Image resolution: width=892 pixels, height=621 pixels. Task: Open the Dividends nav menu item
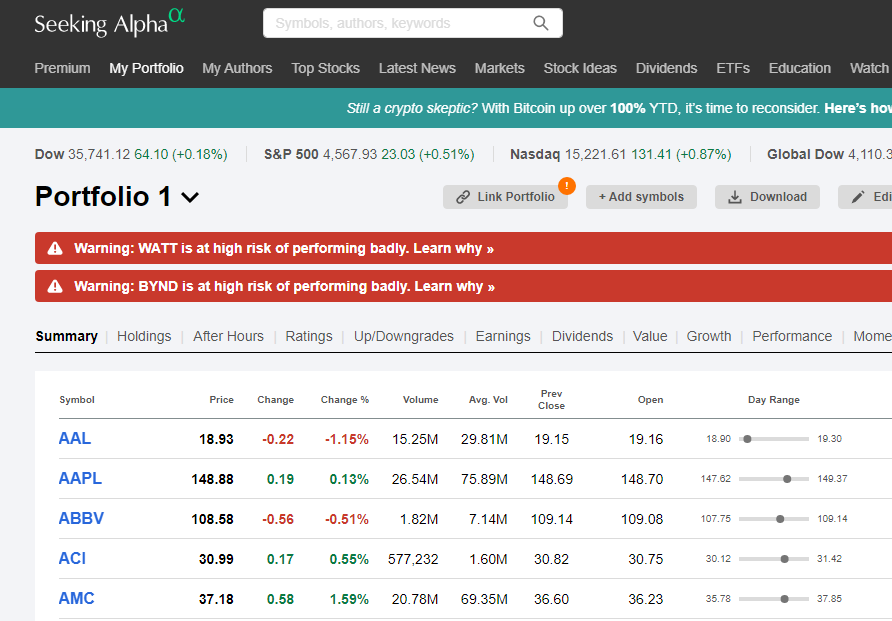pyautogui.click(x=666, y=68)
